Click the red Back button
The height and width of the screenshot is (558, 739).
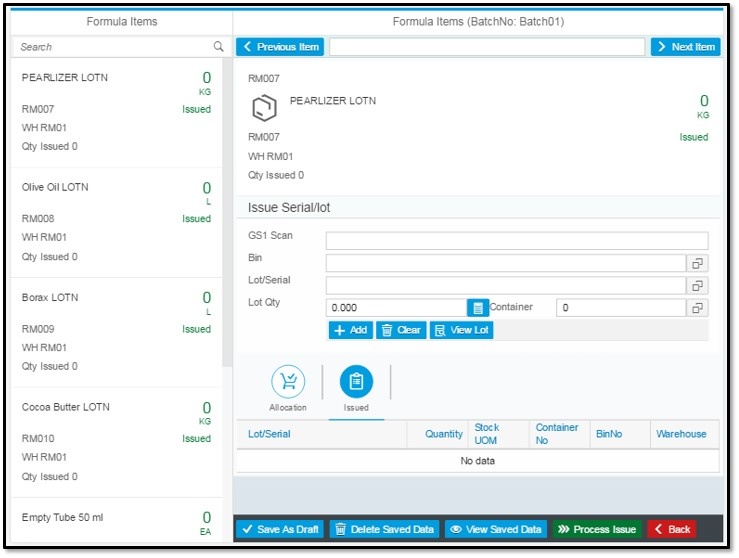click(x=672, y=529)
